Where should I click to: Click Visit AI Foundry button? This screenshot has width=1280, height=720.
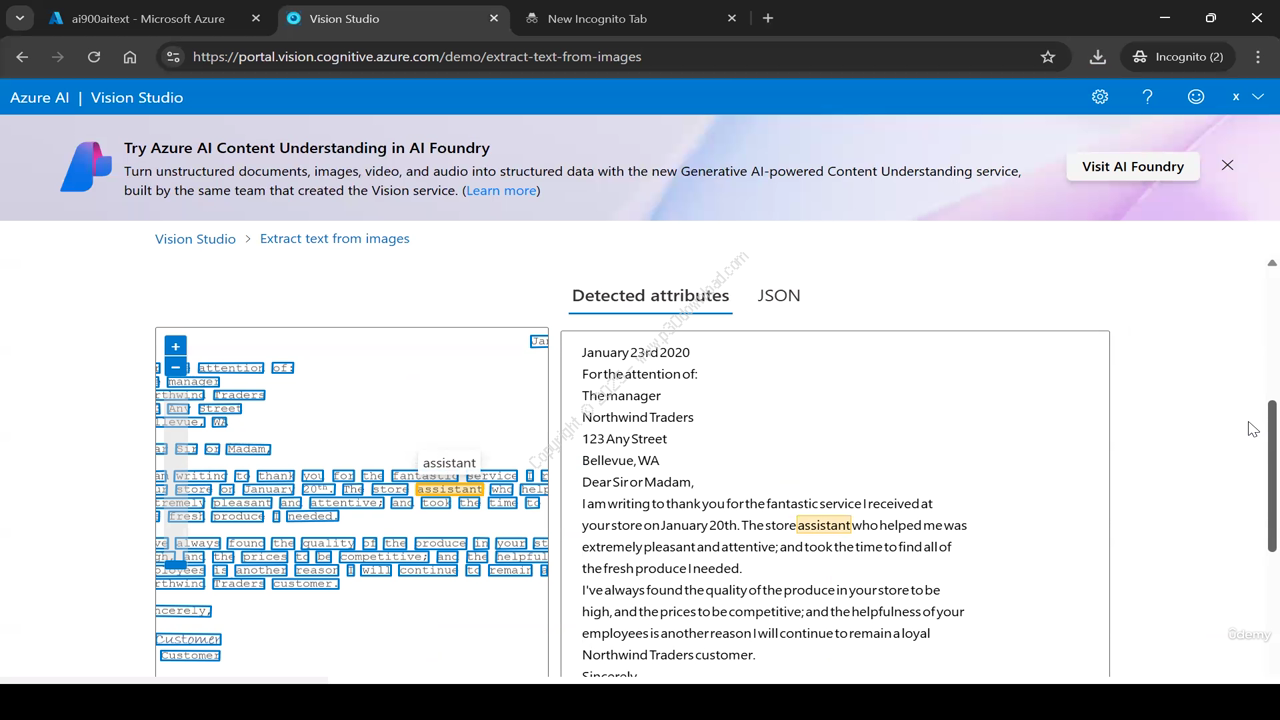1133,166
